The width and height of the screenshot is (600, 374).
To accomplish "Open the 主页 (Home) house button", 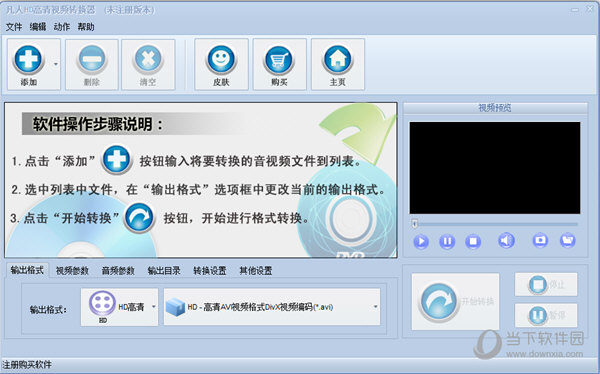I will (338, 64).
